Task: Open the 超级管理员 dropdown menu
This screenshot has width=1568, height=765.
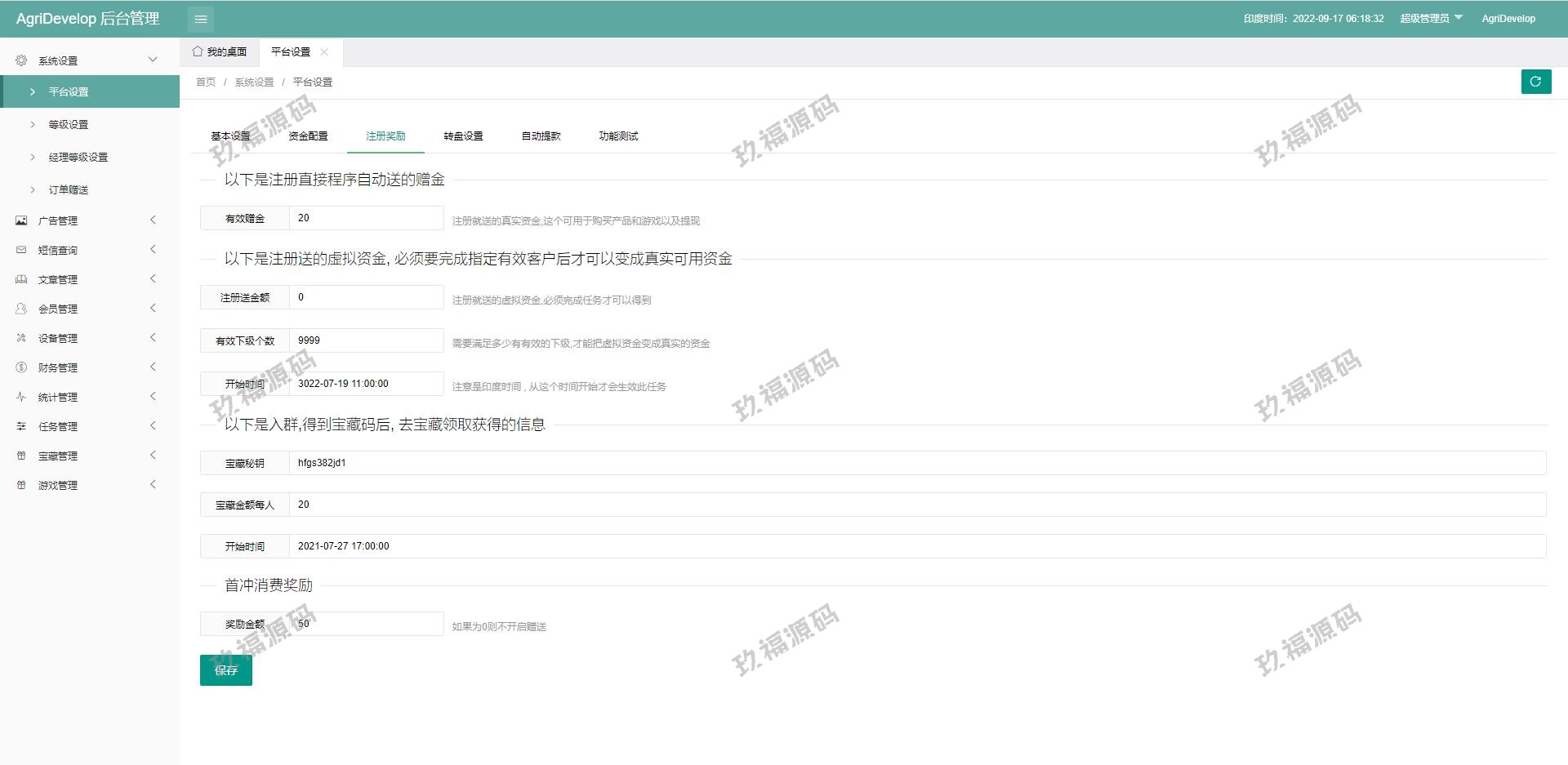Action: 1431,19
